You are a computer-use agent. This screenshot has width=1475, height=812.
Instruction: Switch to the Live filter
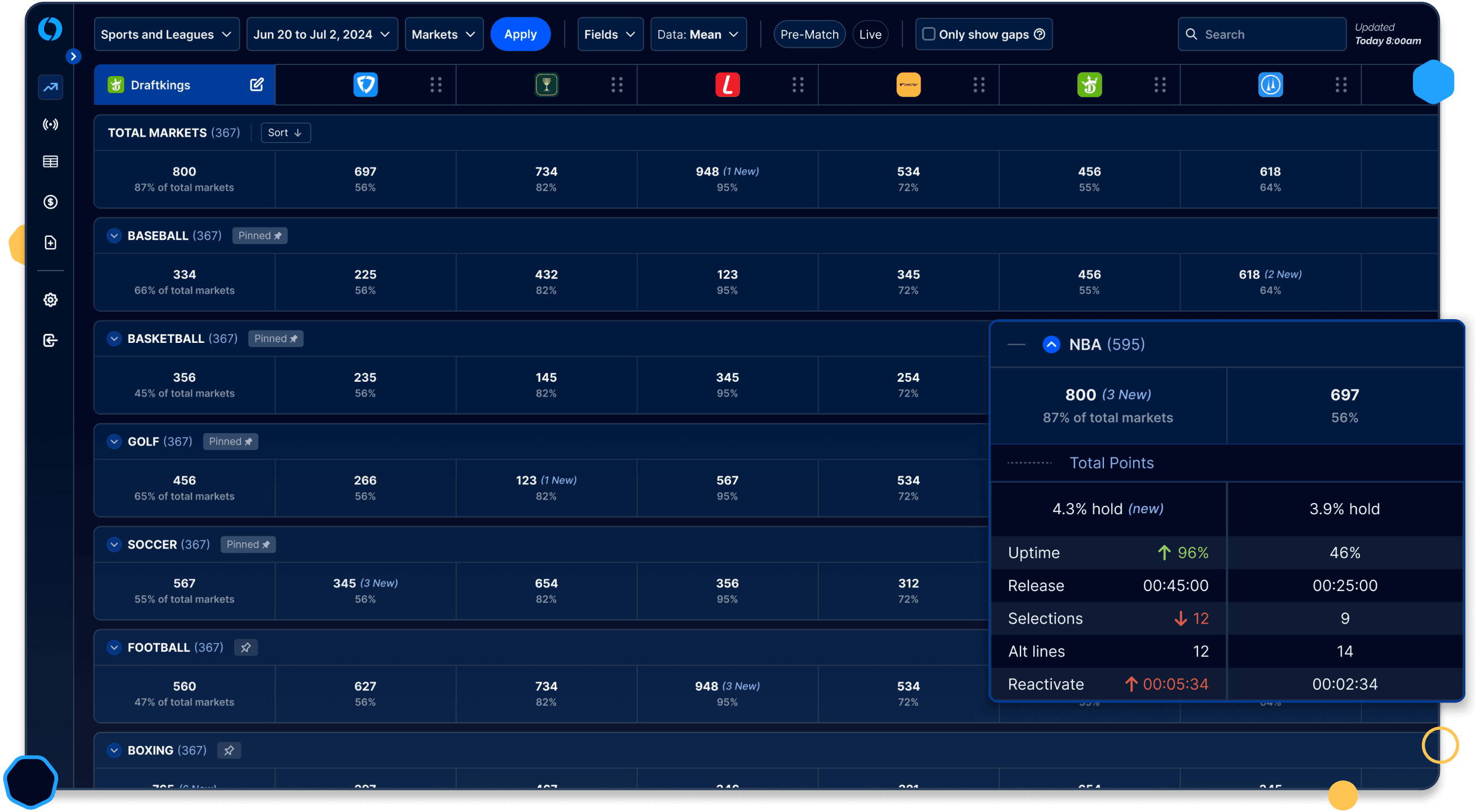(x=870, y=34)
